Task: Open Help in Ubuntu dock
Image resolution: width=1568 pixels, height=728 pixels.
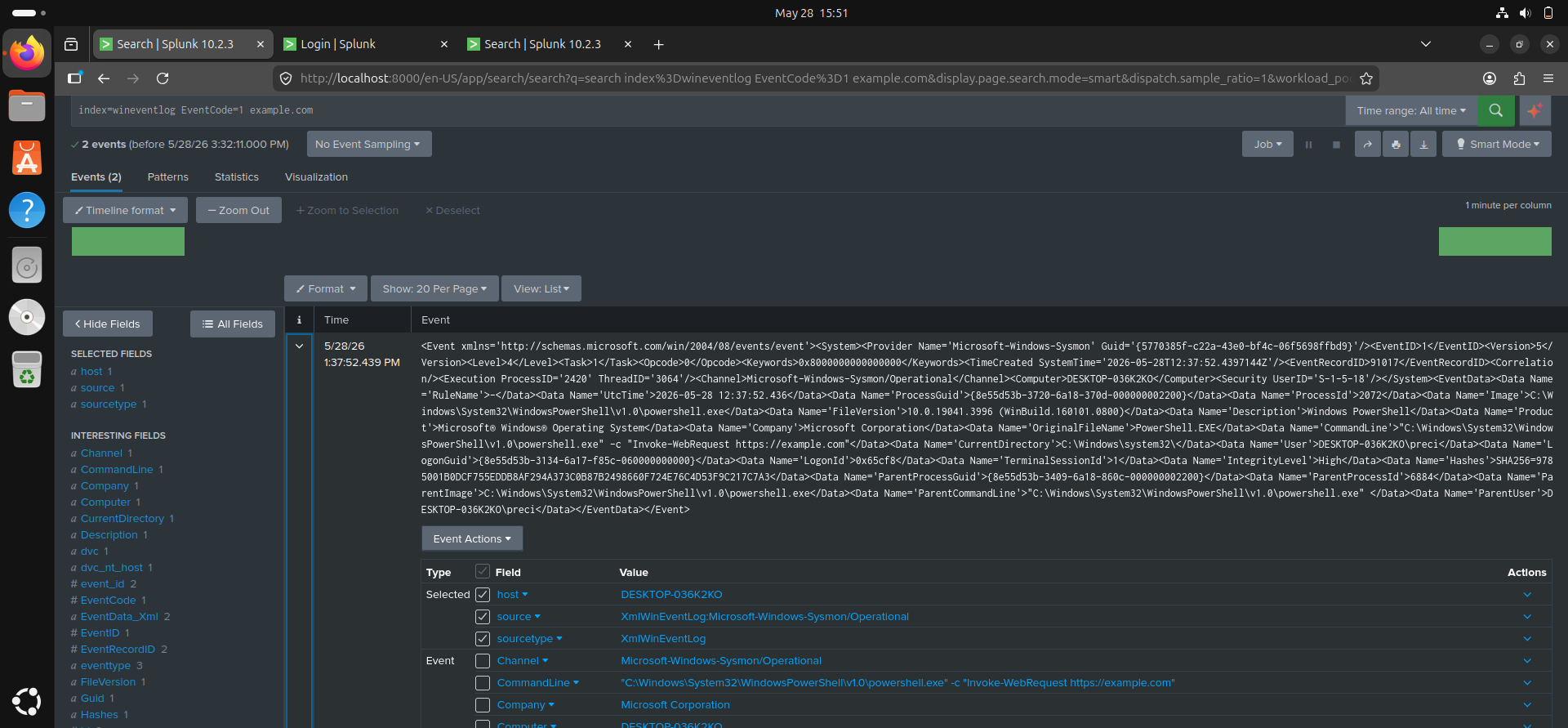Action: click(x=27, y=210)
